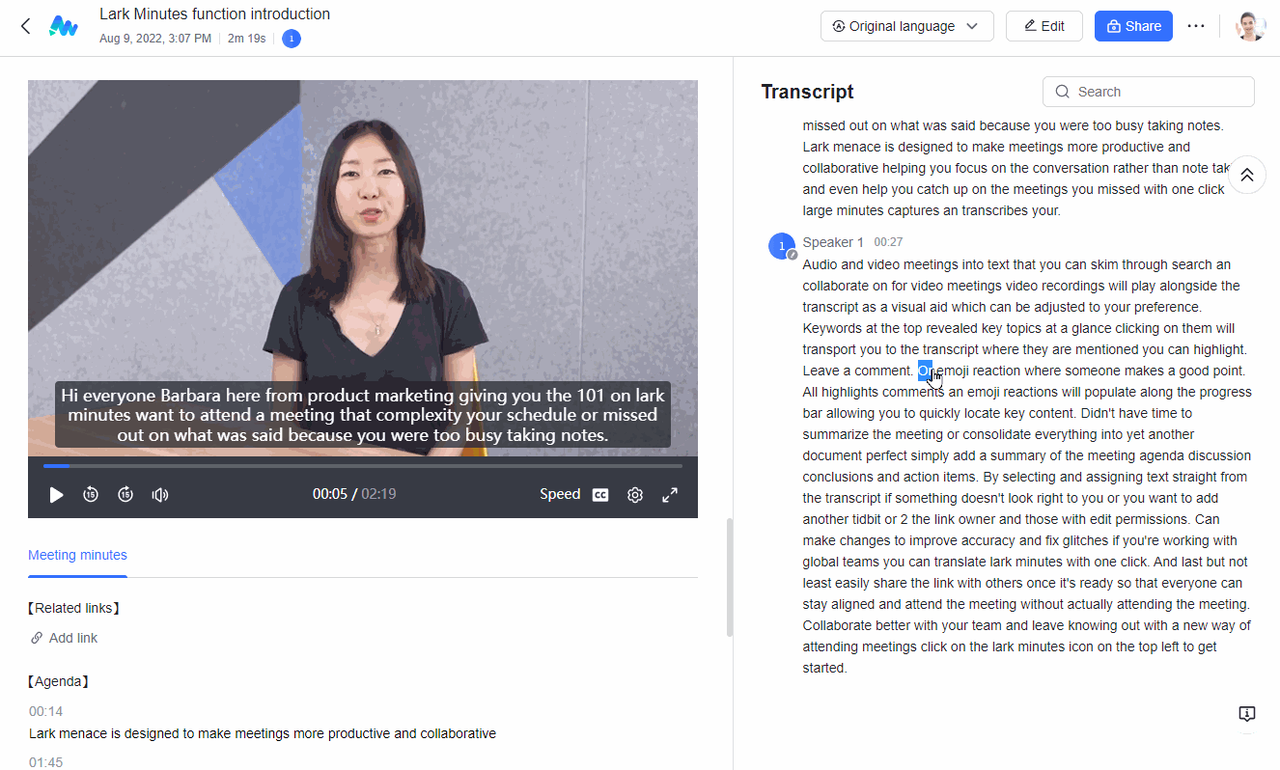Click the 【Related links】 section heading
The image size is (1280, 770).
pos(75,608)
